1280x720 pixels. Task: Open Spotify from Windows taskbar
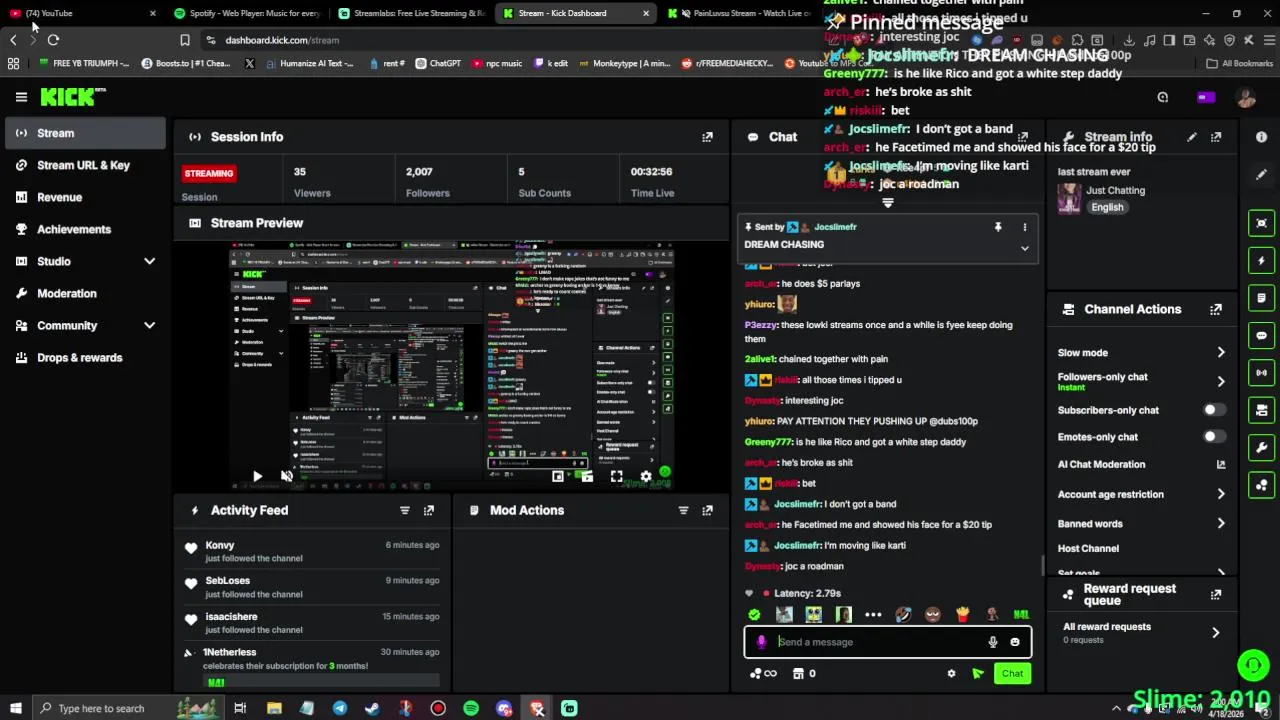tap(471, 708)
